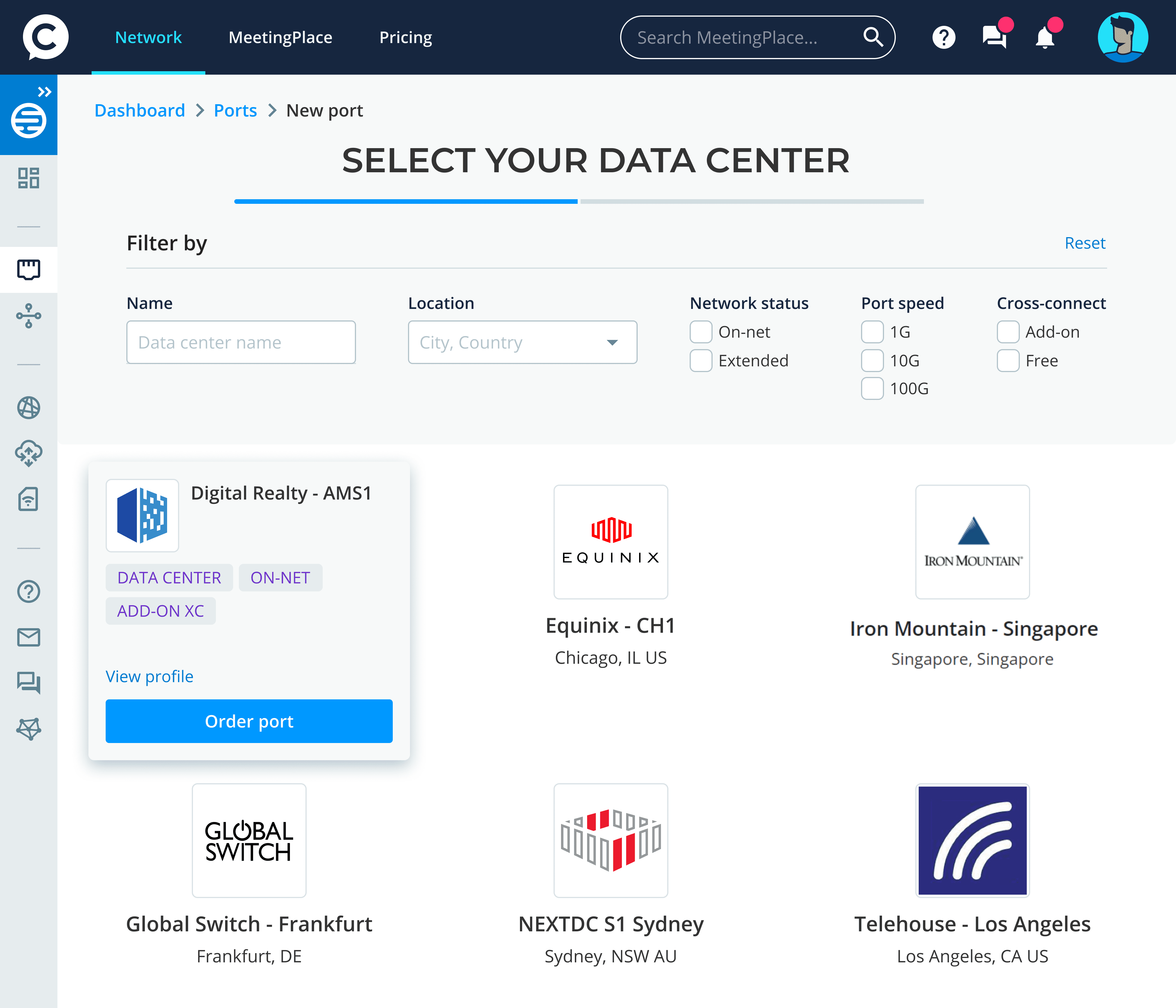The width and height of the screenshot is (1176, 1008).
Task: Open the cloud router icon in sidebar
Action: tap(28, 454)
